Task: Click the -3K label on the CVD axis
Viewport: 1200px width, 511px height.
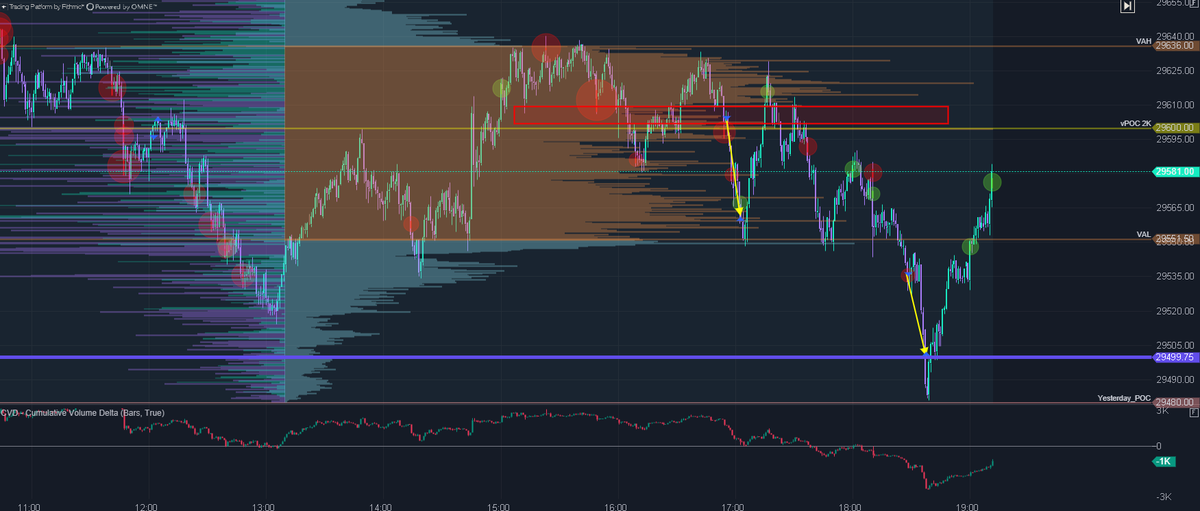Action: tap(1164, 497)
